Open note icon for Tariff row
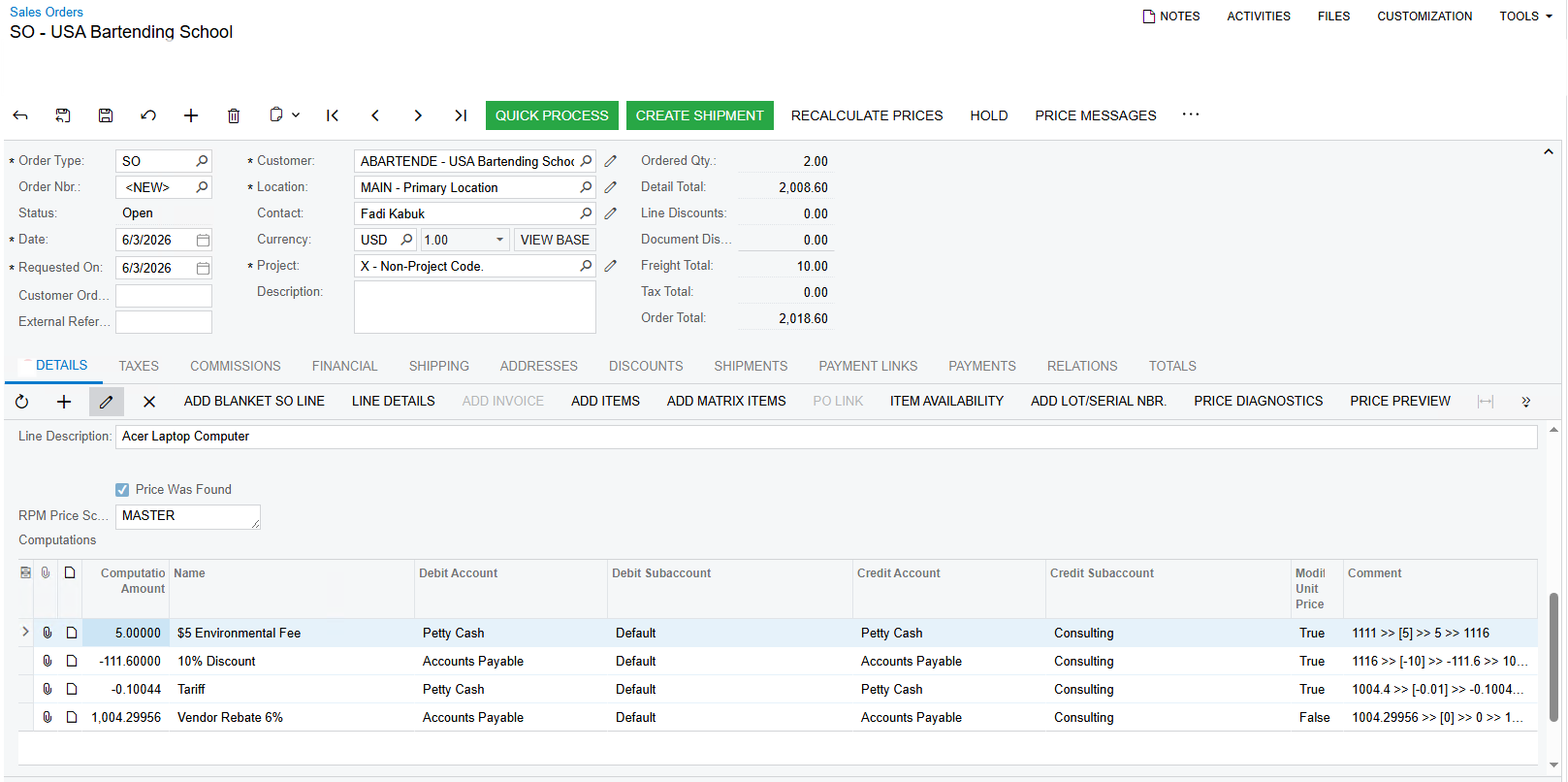 tap(72, 689)
